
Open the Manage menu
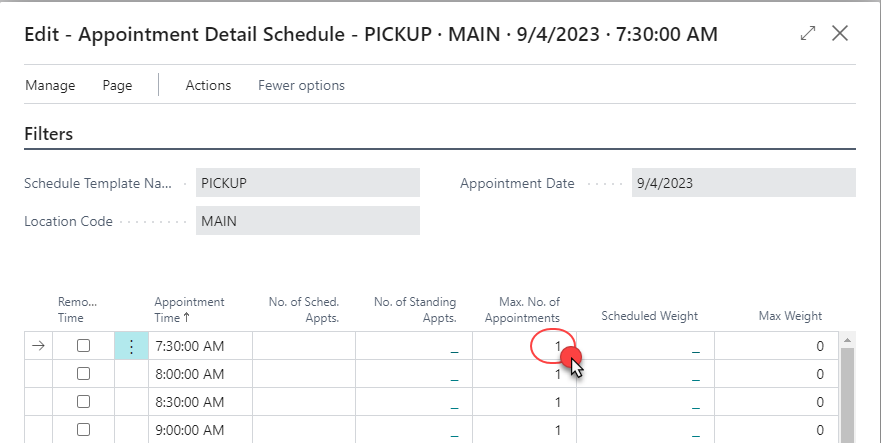50,85
